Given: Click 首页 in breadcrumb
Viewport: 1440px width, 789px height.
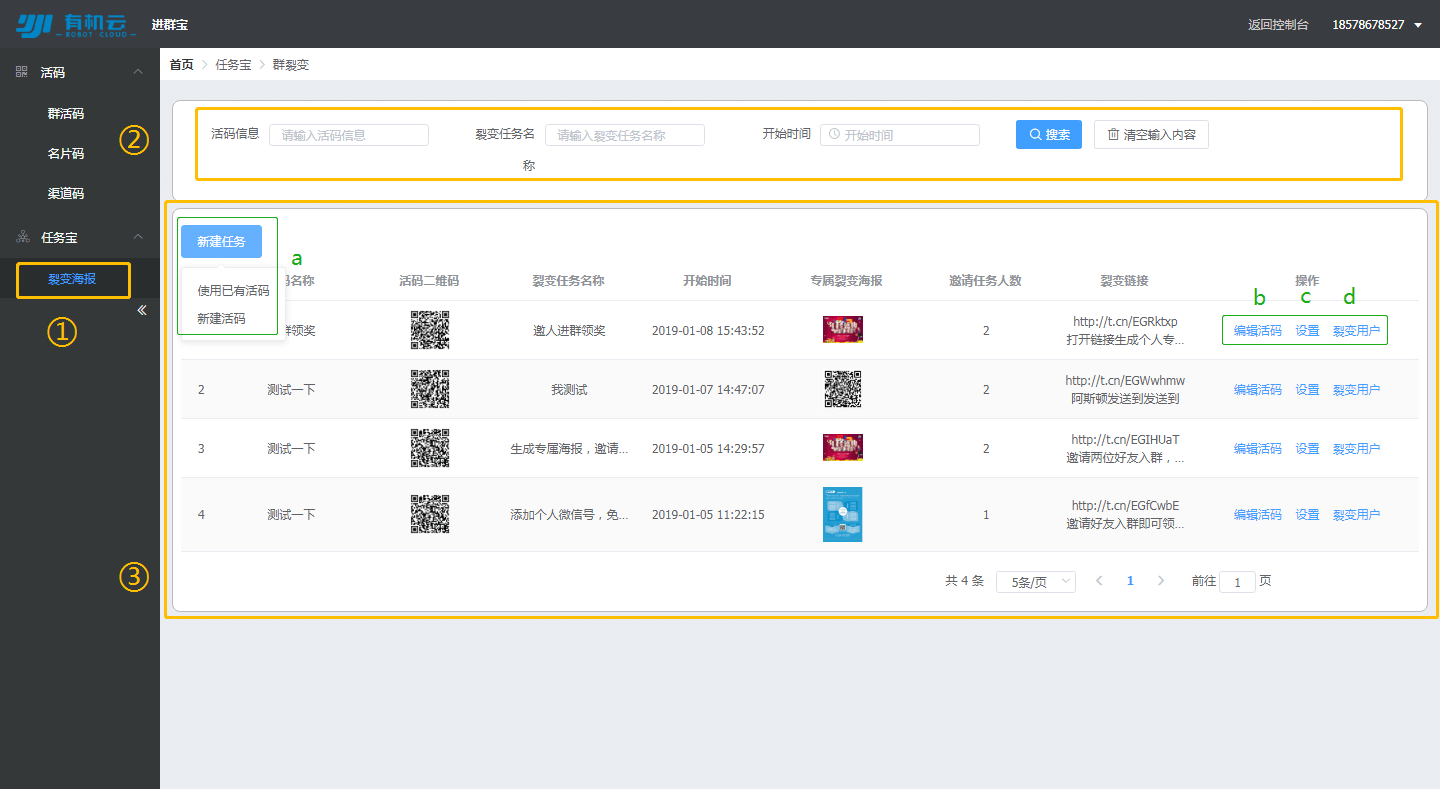Looking at the screenshot, I should coord(181,64).
